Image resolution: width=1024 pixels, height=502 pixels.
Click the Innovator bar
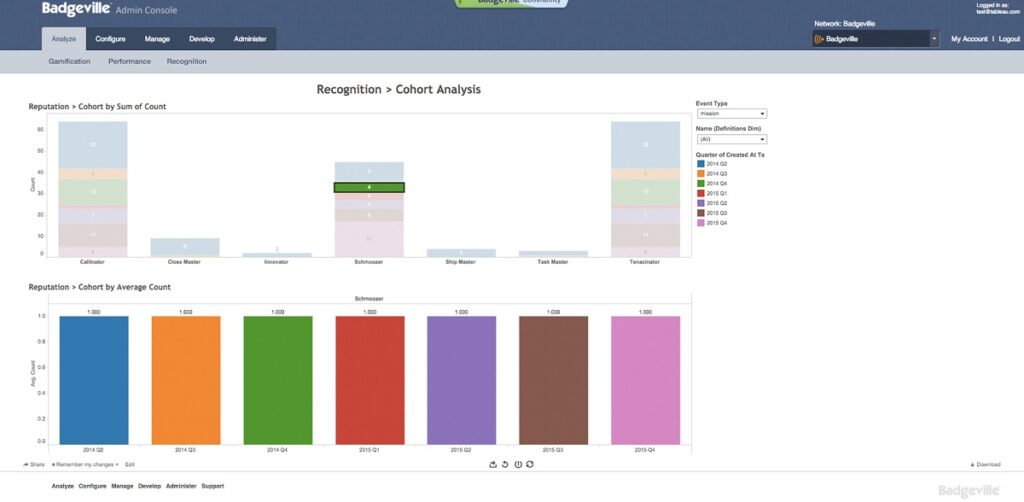click(277, 255)
